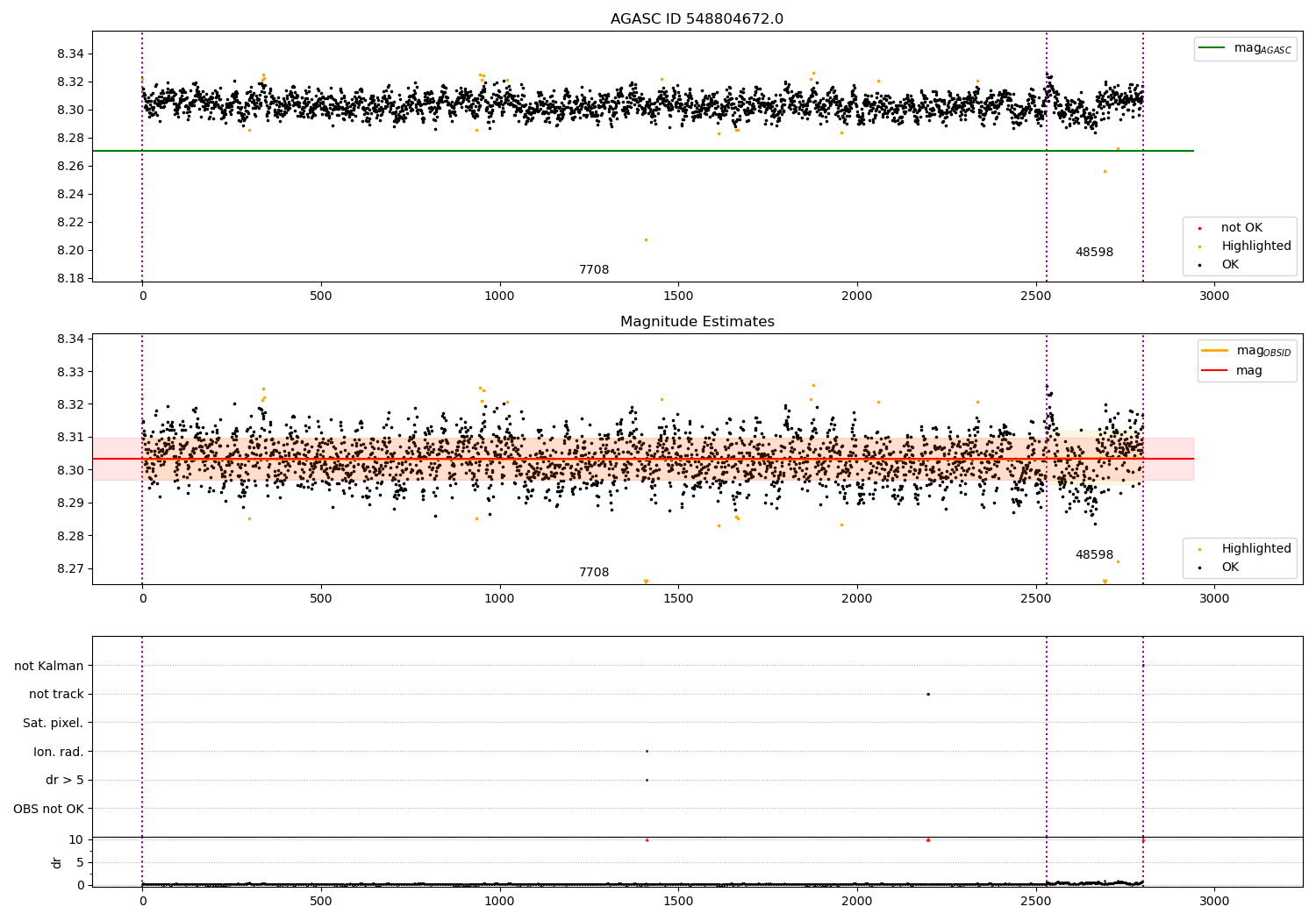Click the 'dr > 5' axis label

[65, 780]
